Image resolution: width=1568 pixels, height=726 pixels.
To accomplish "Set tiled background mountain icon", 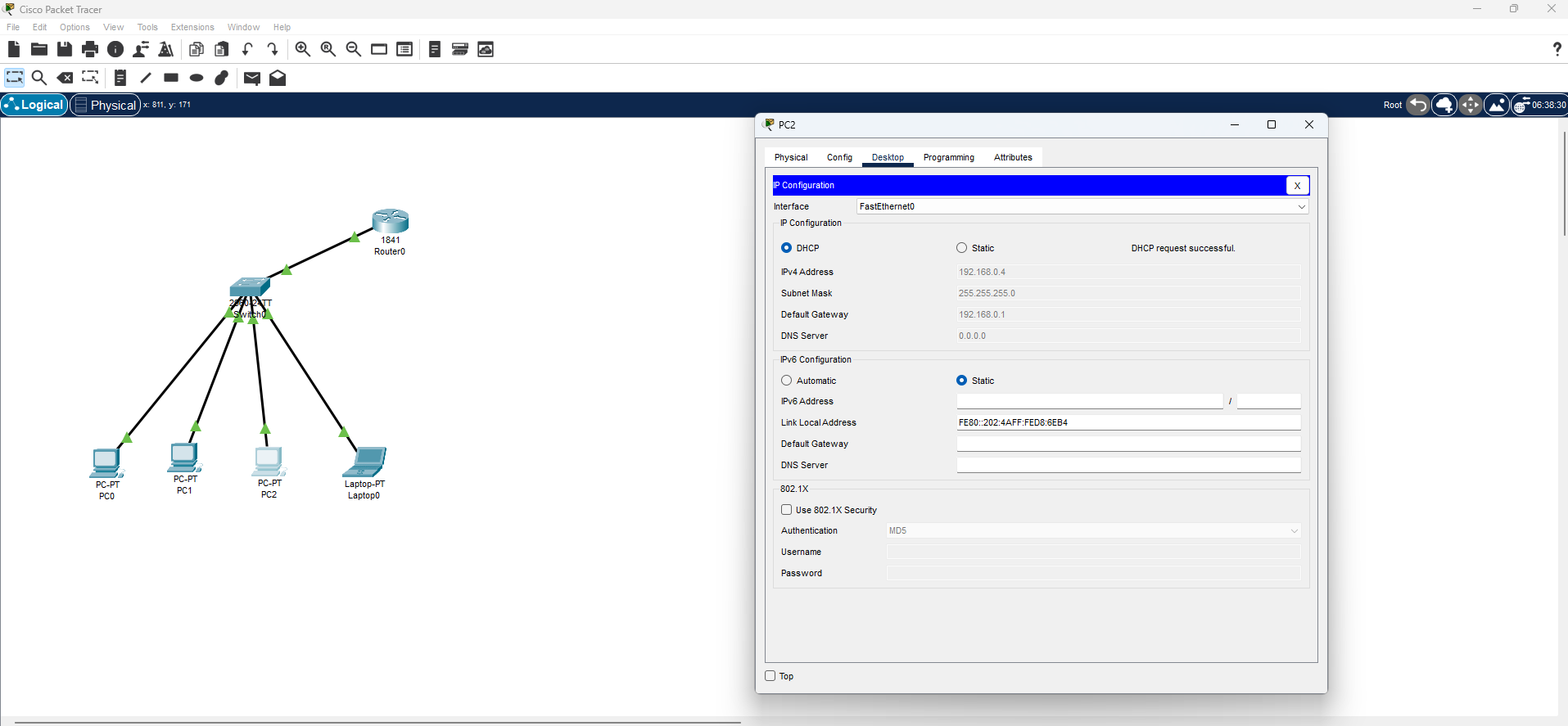I will (x=1497, y=105).
